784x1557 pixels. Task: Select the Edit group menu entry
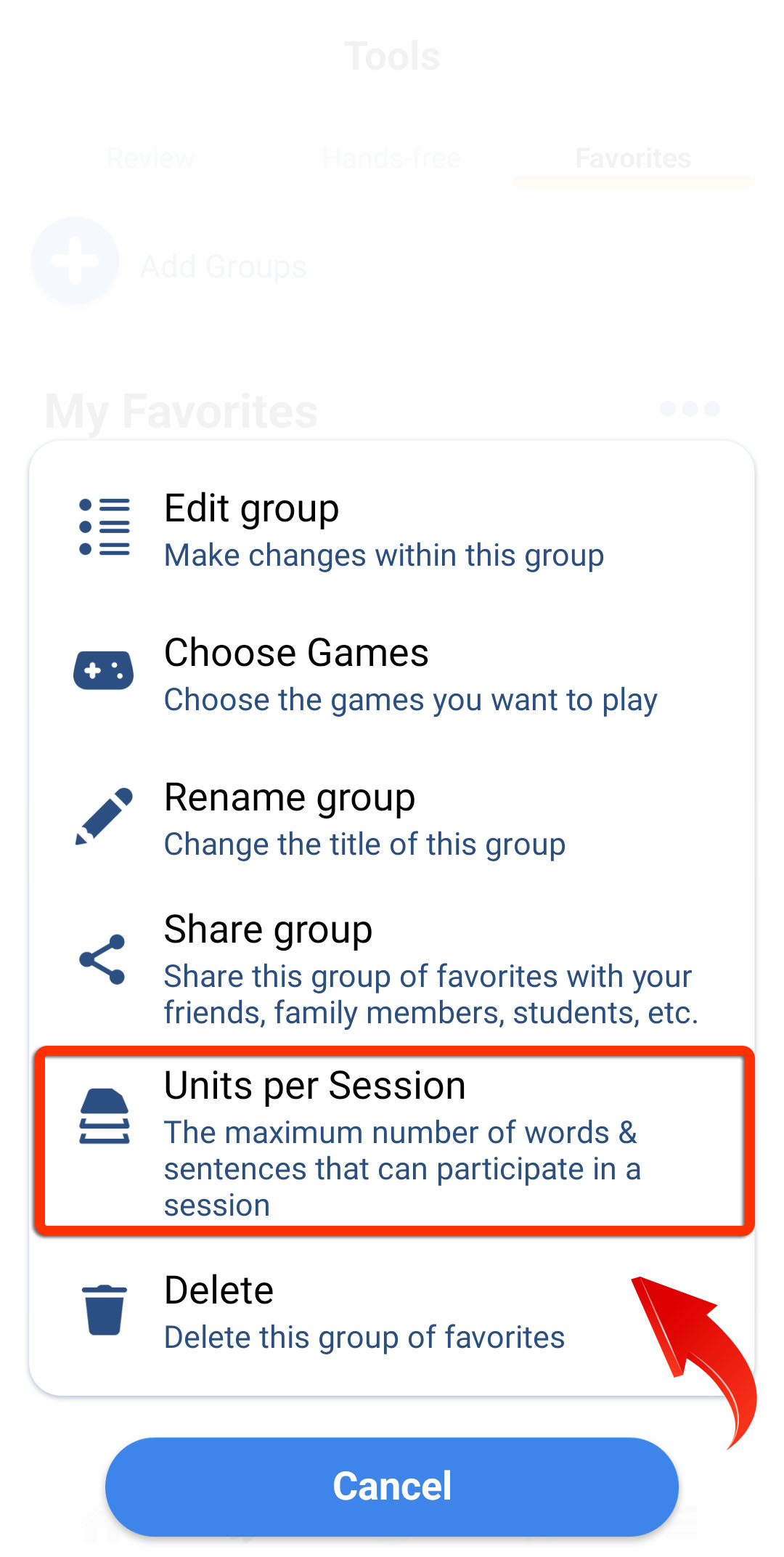(x=392, y=529)
